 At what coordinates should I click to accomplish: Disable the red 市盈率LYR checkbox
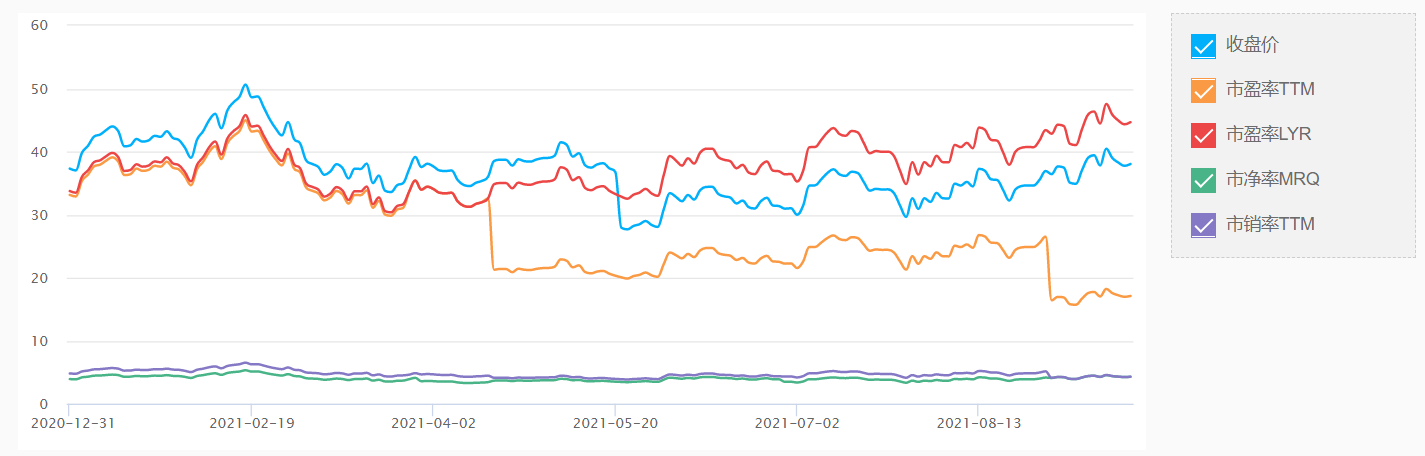pos(1203,135)
